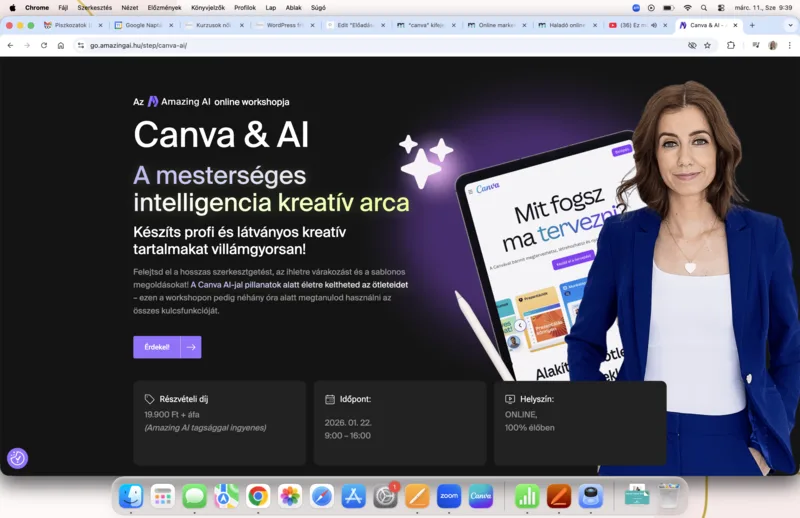The width and height of the screenshot is (800, 518).
Task: Open the Súgó menu
Action: [x=318, y=8]
